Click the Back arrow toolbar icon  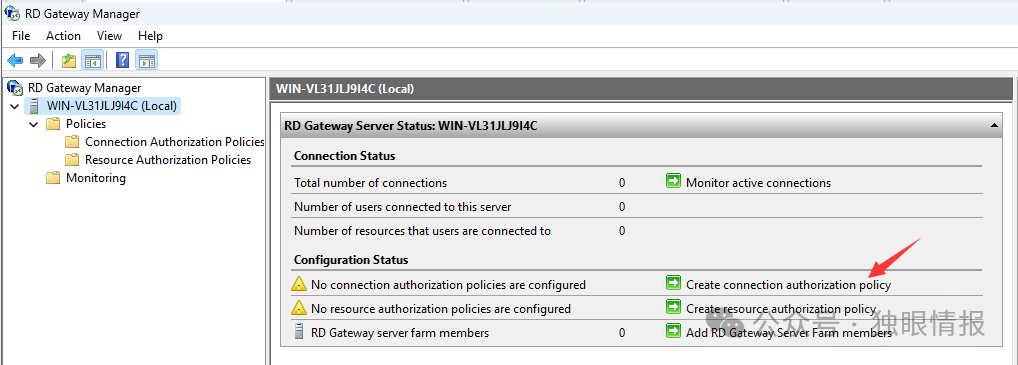click(15, 61)
